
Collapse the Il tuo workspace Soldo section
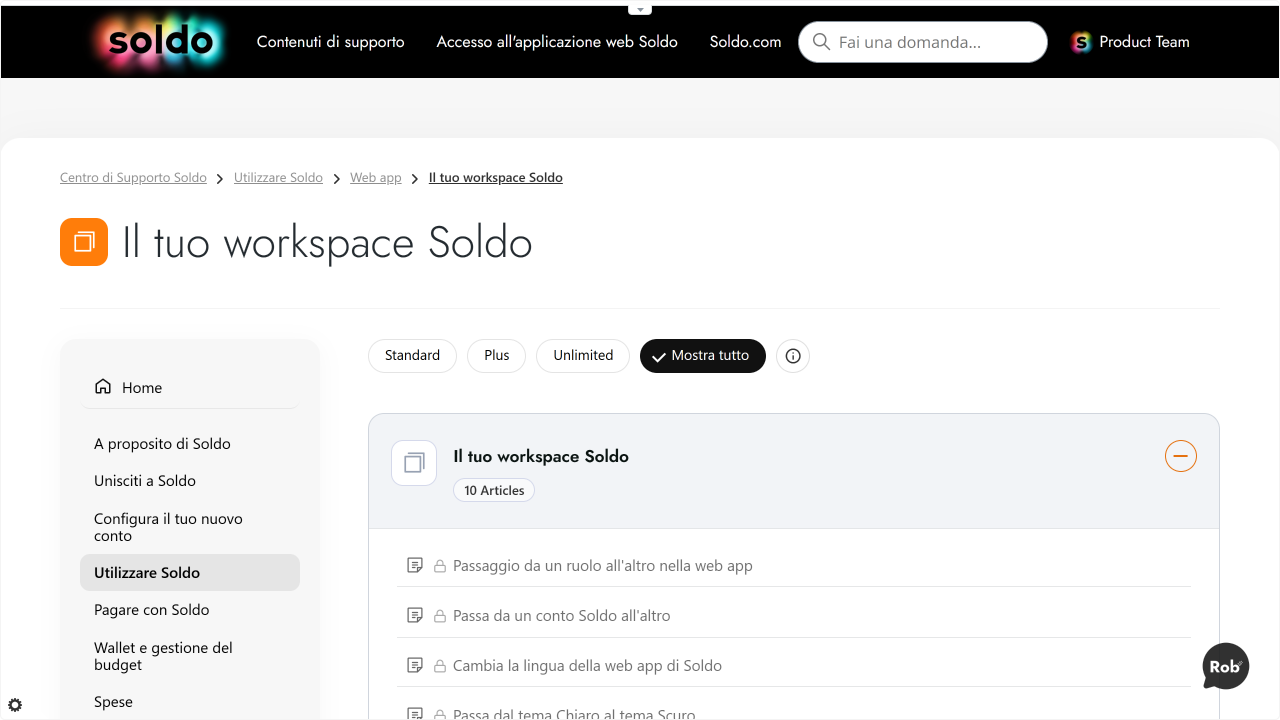[1181, 456]
